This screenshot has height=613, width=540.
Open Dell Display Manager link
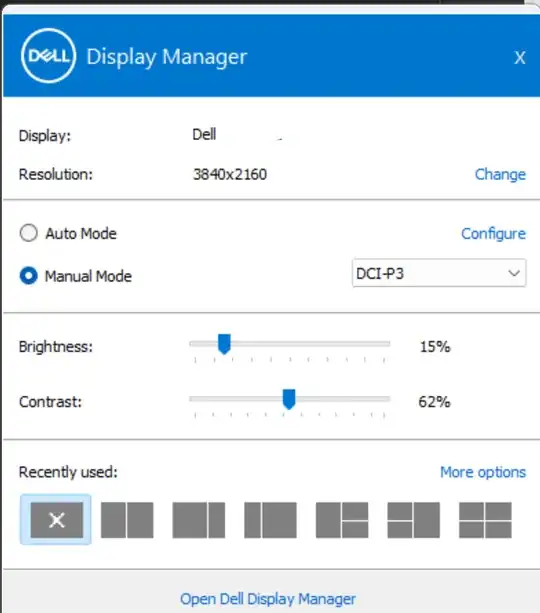click(x=268, y=599)
